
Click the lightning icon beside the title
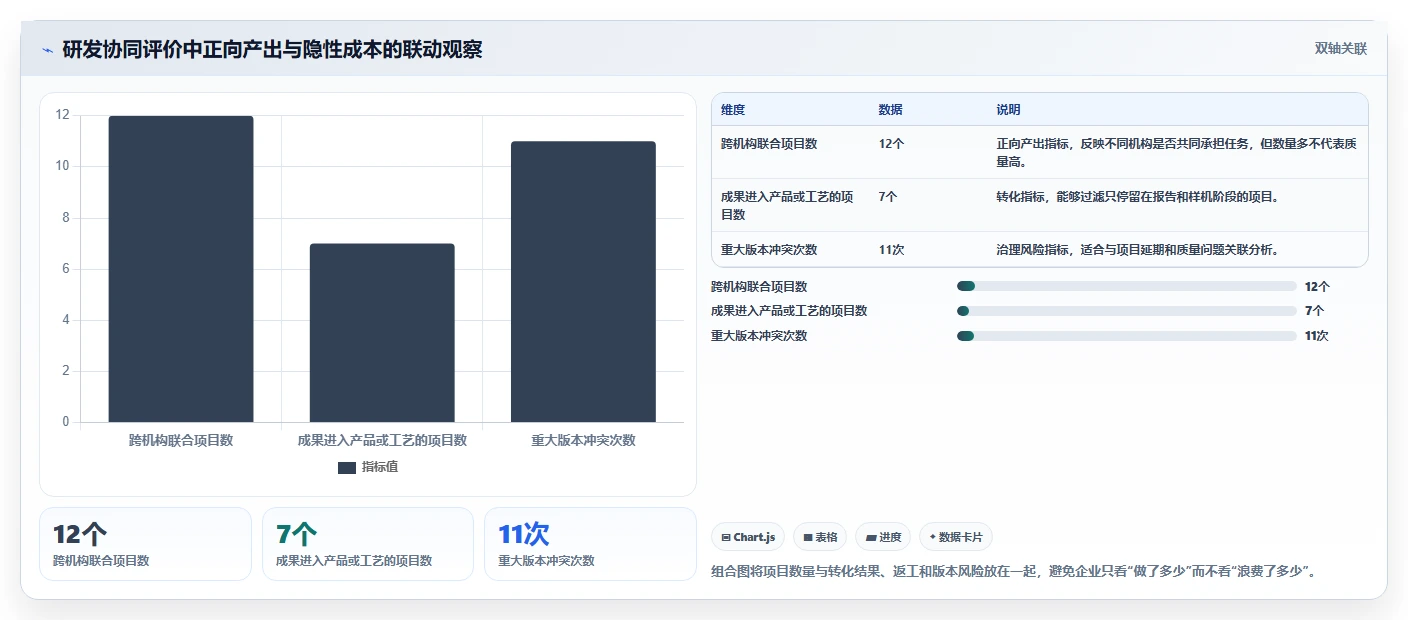(x=48, y=50)
